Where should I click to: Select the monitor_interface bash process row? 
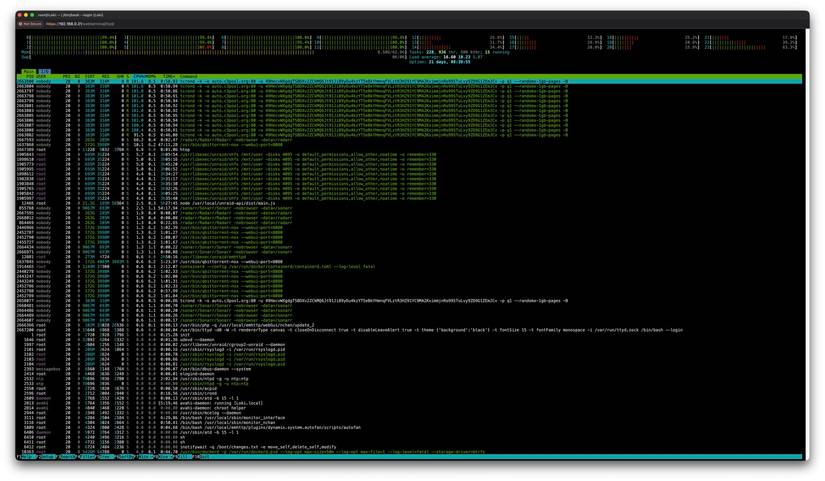(408, 418)
